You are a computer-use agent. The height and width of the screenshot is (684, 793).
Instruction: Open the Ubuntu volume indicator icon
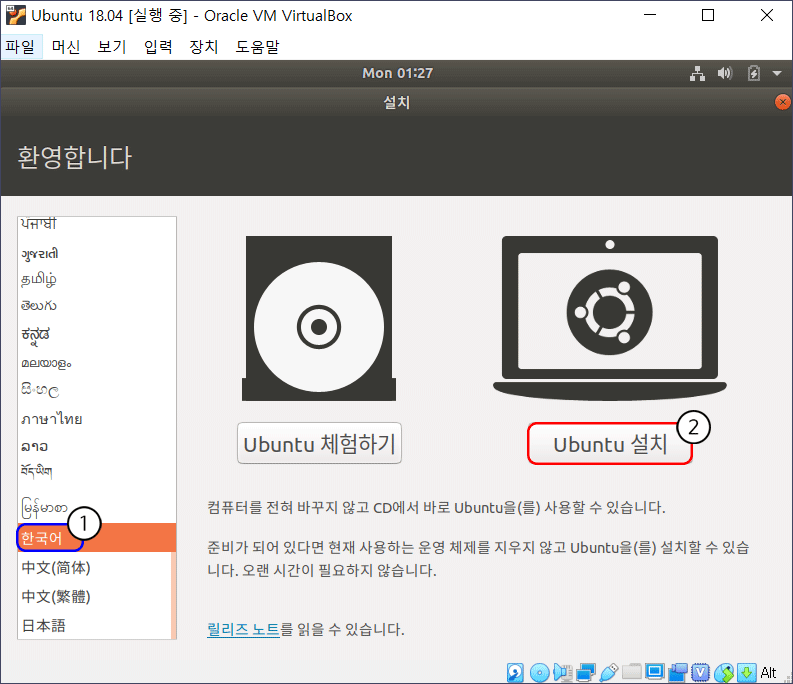pyautogui.click(x=725, y=73)
